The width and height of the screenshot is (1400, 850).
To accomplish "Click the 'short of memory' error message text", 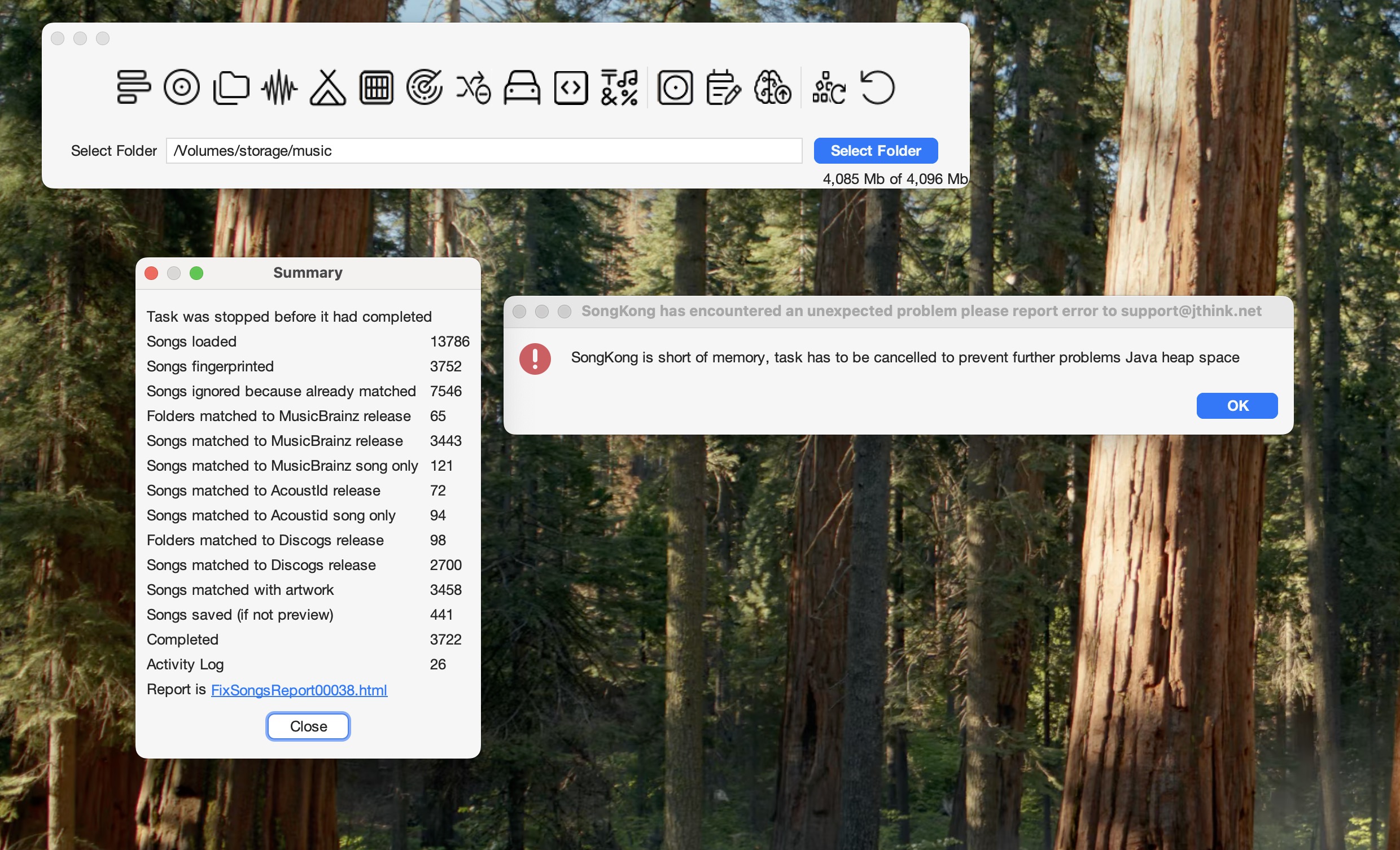I will tap(905, 357).
